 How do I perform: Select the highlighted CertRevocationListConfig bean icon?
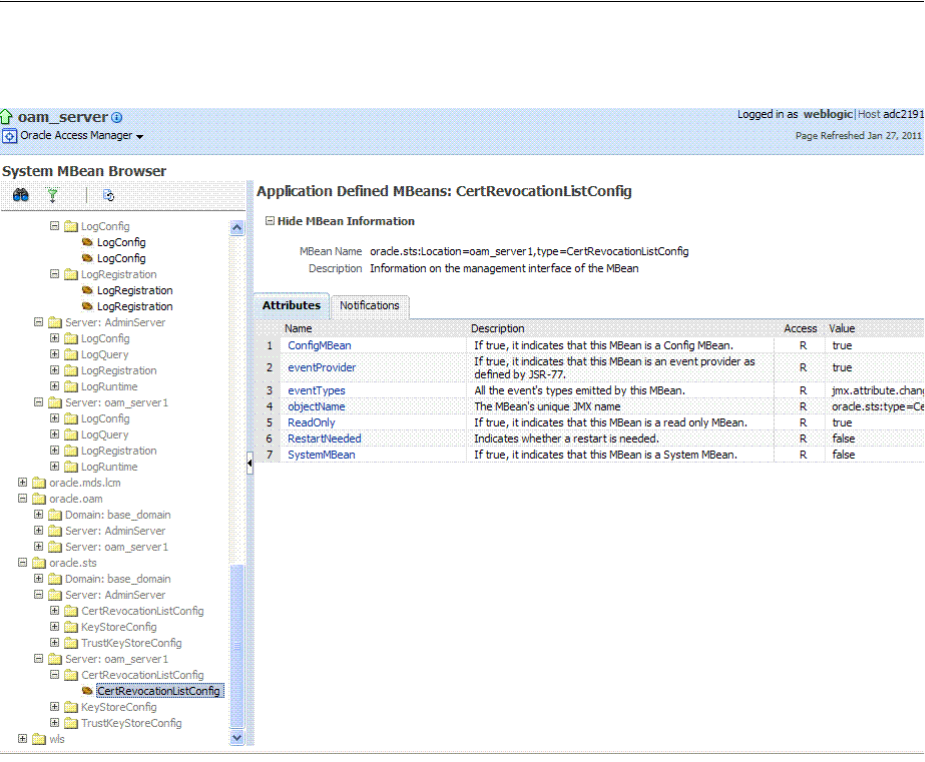point(88,691)
